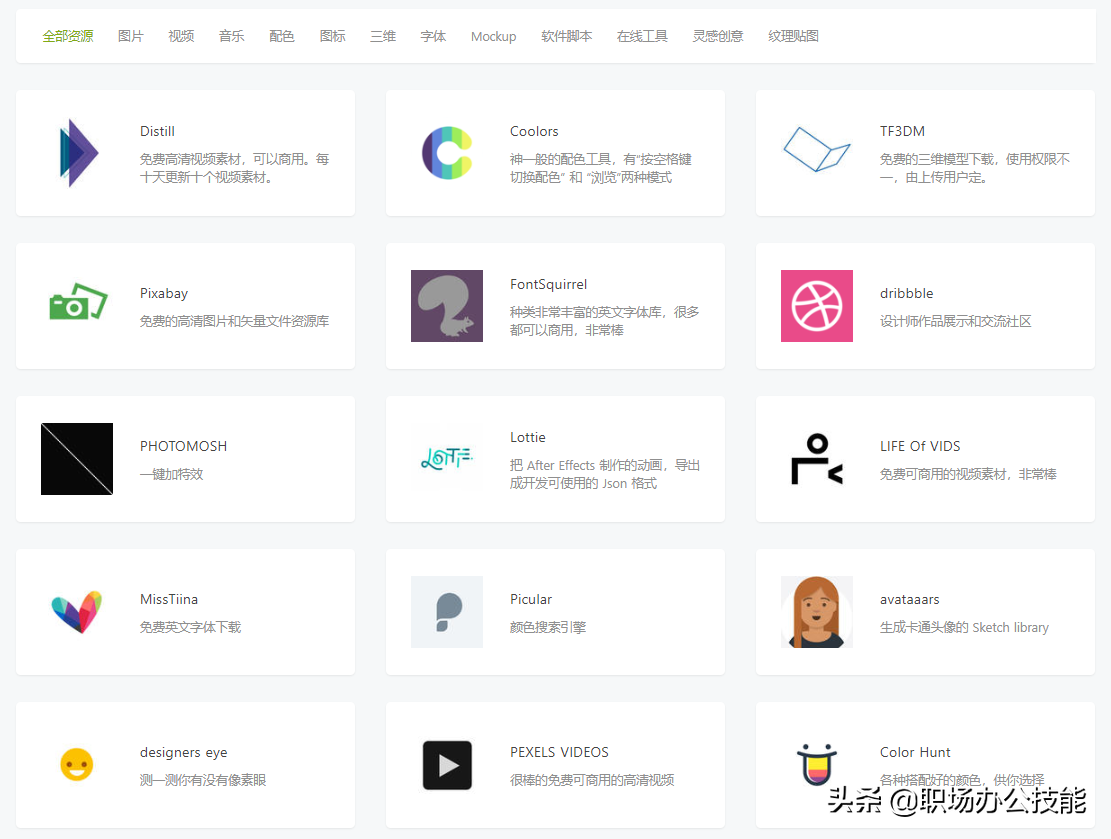Screen dimensions: 1111x839
Task: Click the Pixabay green camera logo
Action: tap(78, 302)
